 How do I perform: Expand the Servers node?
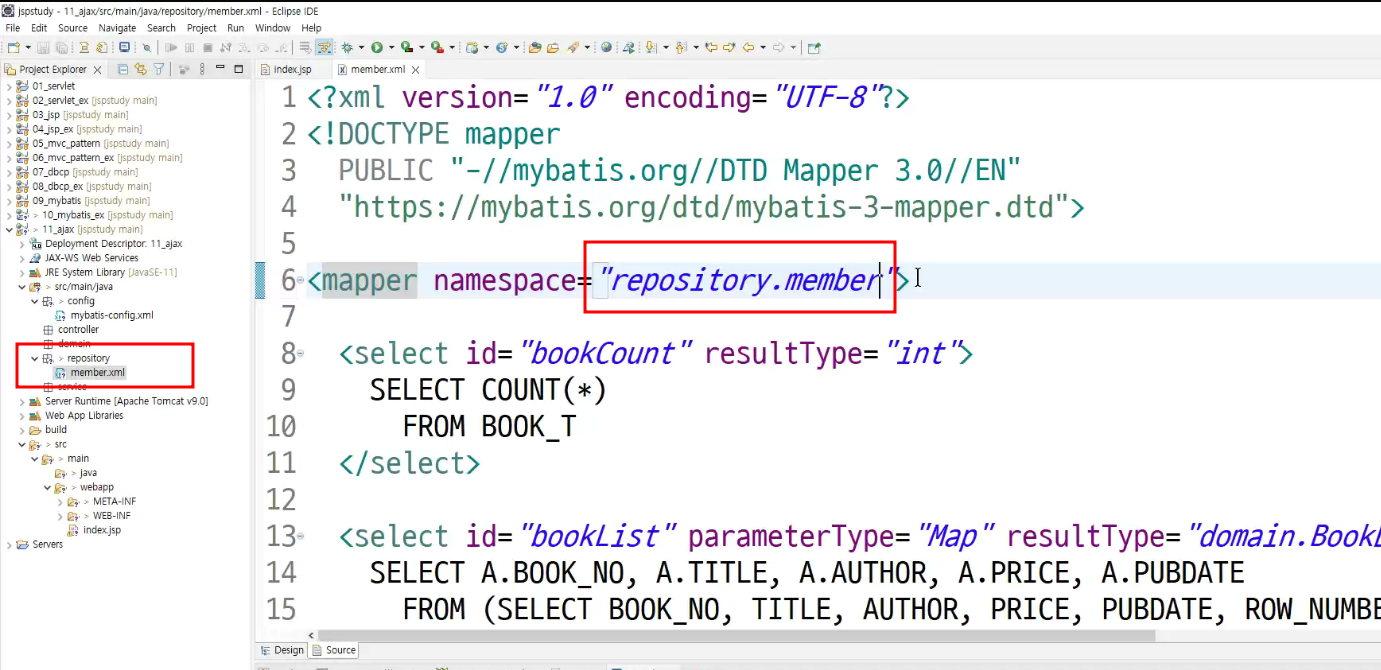(x=8, y=544)
